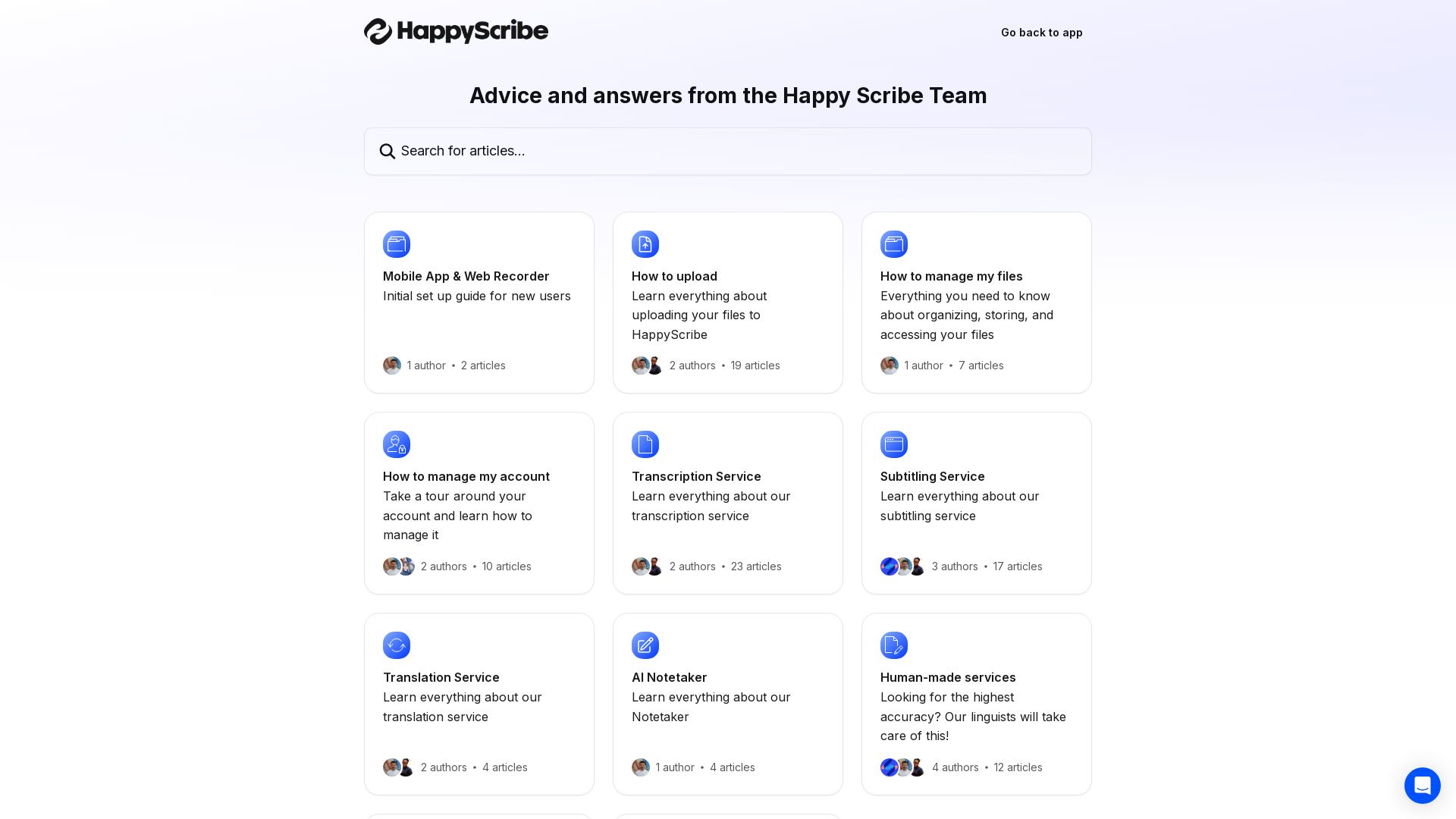
Task: Go back to app
Action: [1041, 33]
